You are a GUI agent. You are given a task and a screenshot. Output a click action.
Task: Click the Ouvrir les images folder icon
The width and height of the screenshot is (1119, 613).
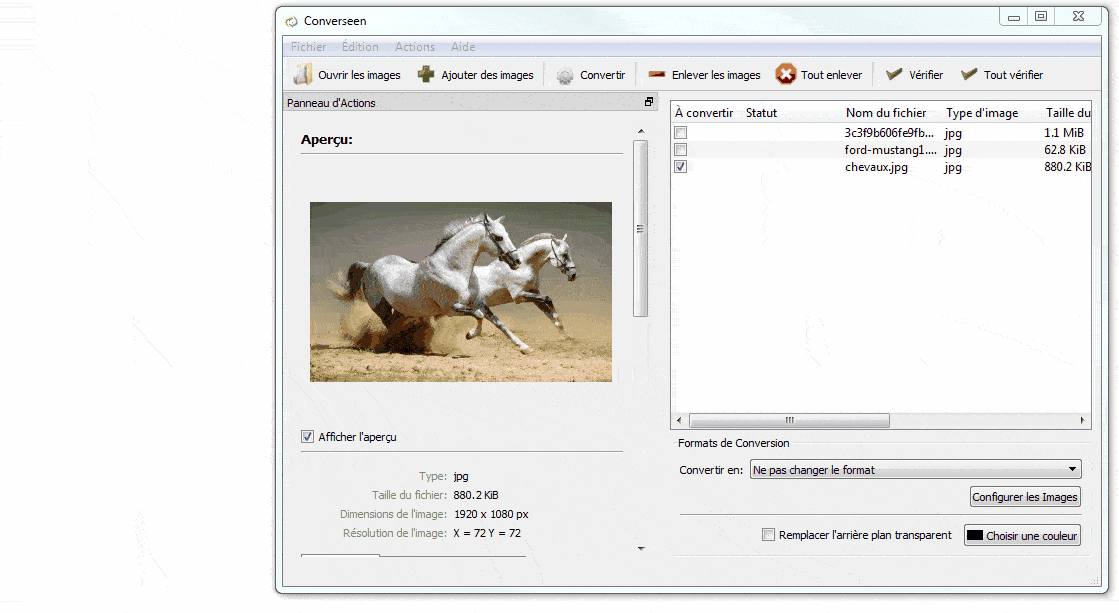[x=303, y=74]
